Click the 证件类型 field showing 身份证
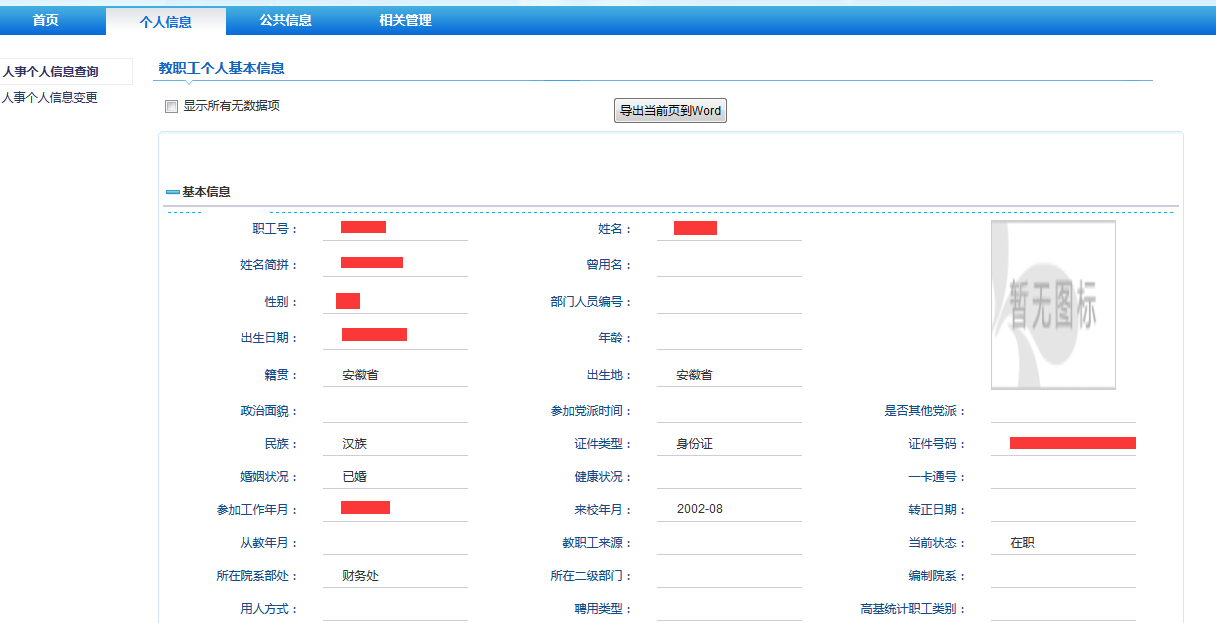Image resolution: width=1216 pixels, height=623 pixels. pyautogui.click(x=729, y=444)
